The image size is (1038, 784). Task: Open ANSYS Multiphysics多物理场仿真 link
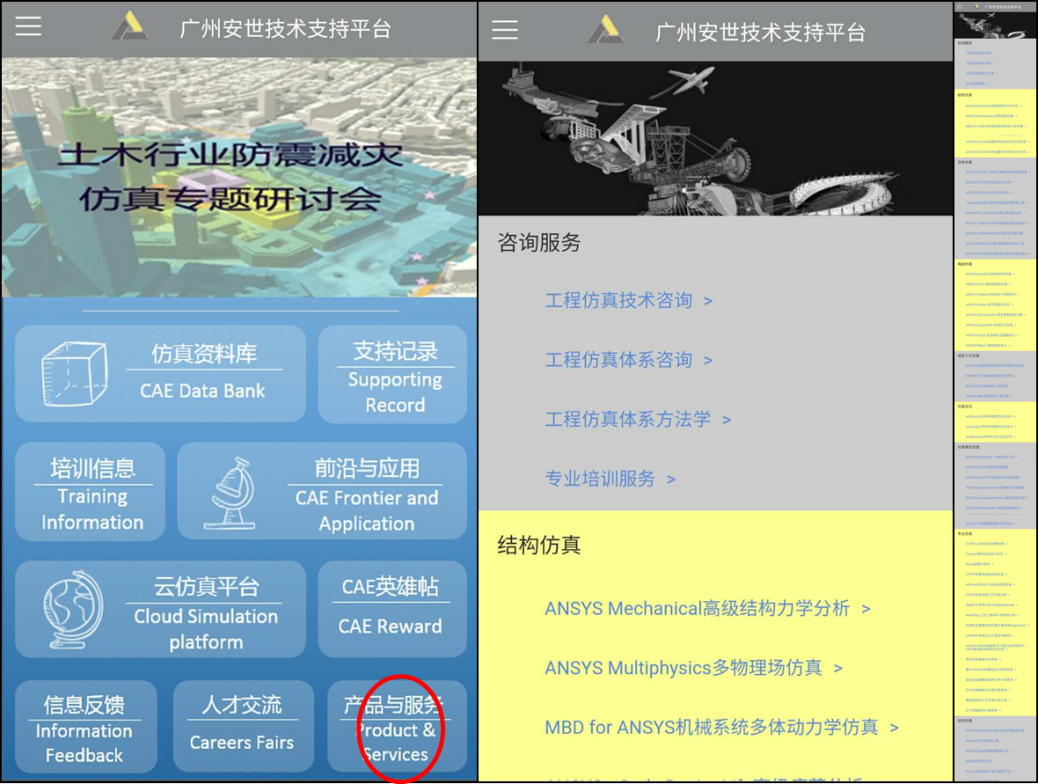pyautogui.click(x=693, y=668)
